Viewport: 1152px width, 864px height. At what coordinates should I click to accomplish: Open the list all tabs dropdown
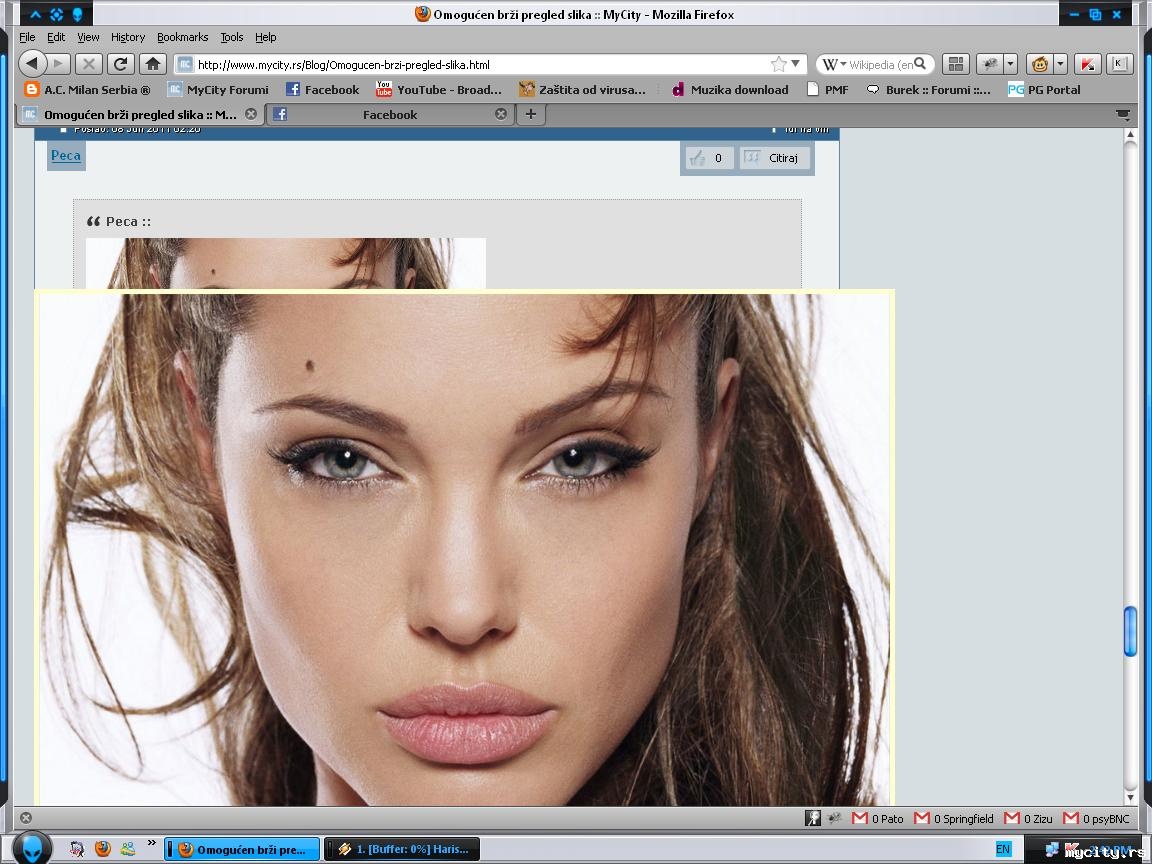(x=1123, y=115)
